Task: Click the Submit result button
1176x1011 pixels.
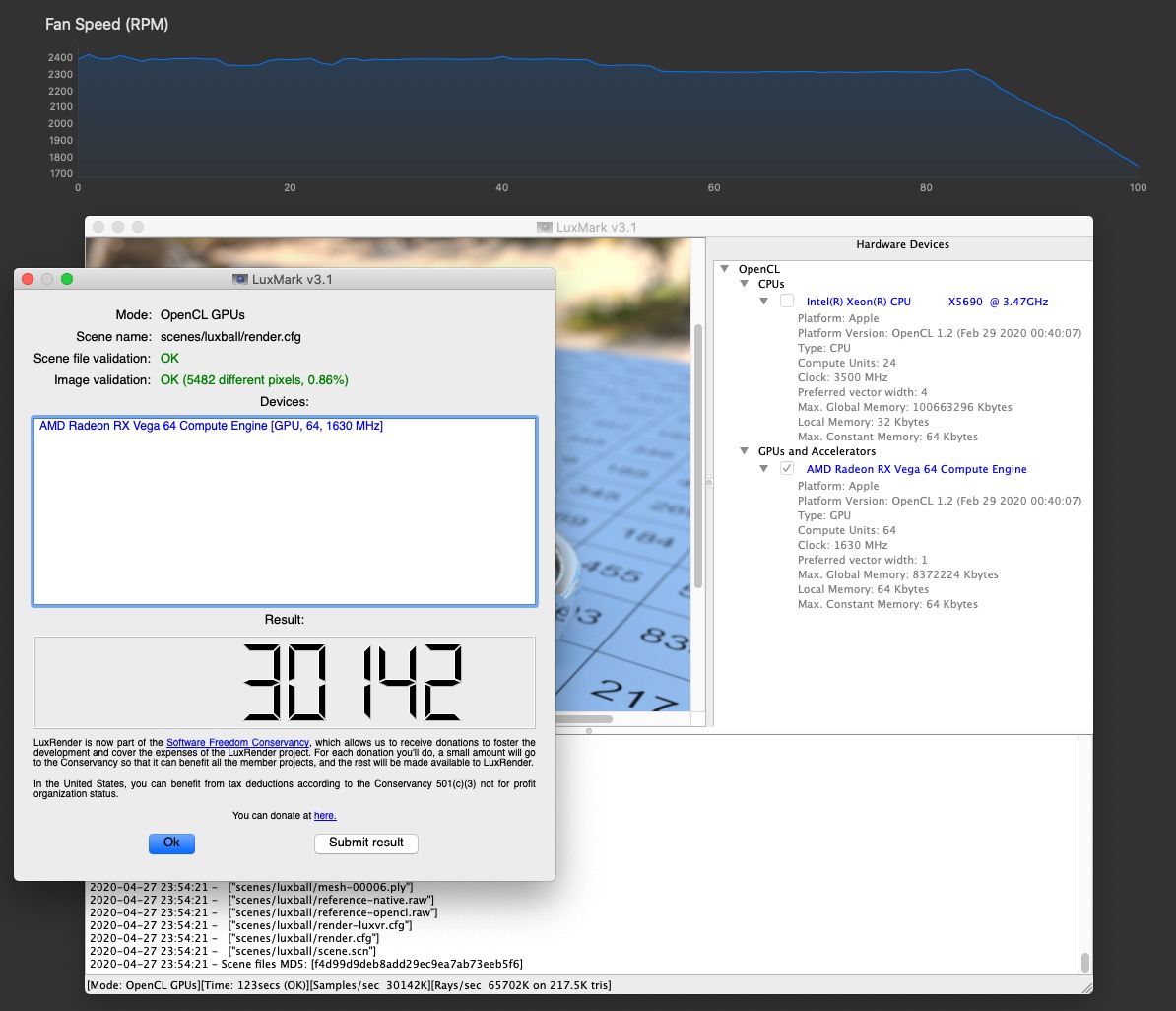Action: (x=366, y=842)
